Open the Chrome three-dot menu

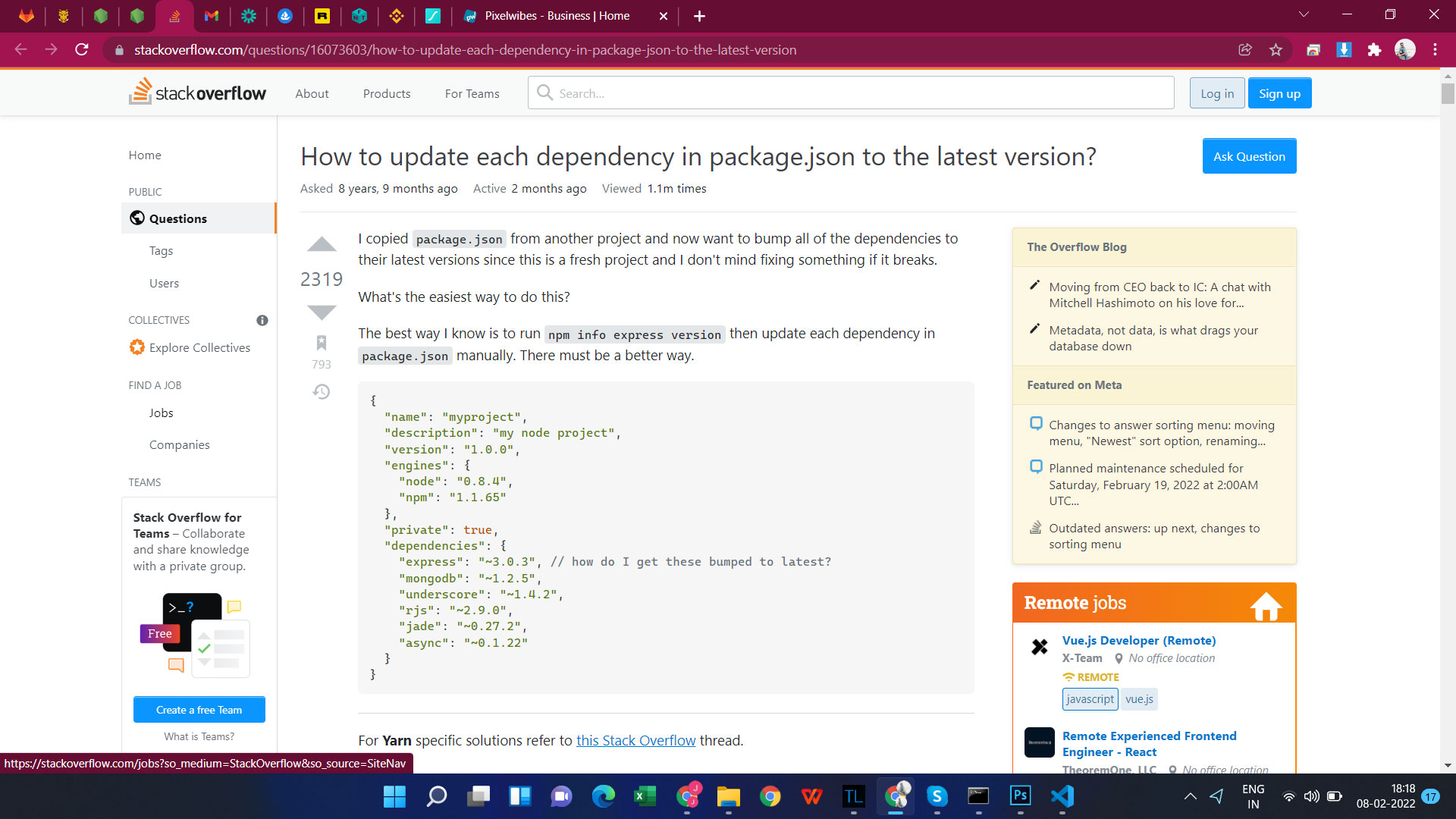pyautogui.click(x=1435, y=50)
